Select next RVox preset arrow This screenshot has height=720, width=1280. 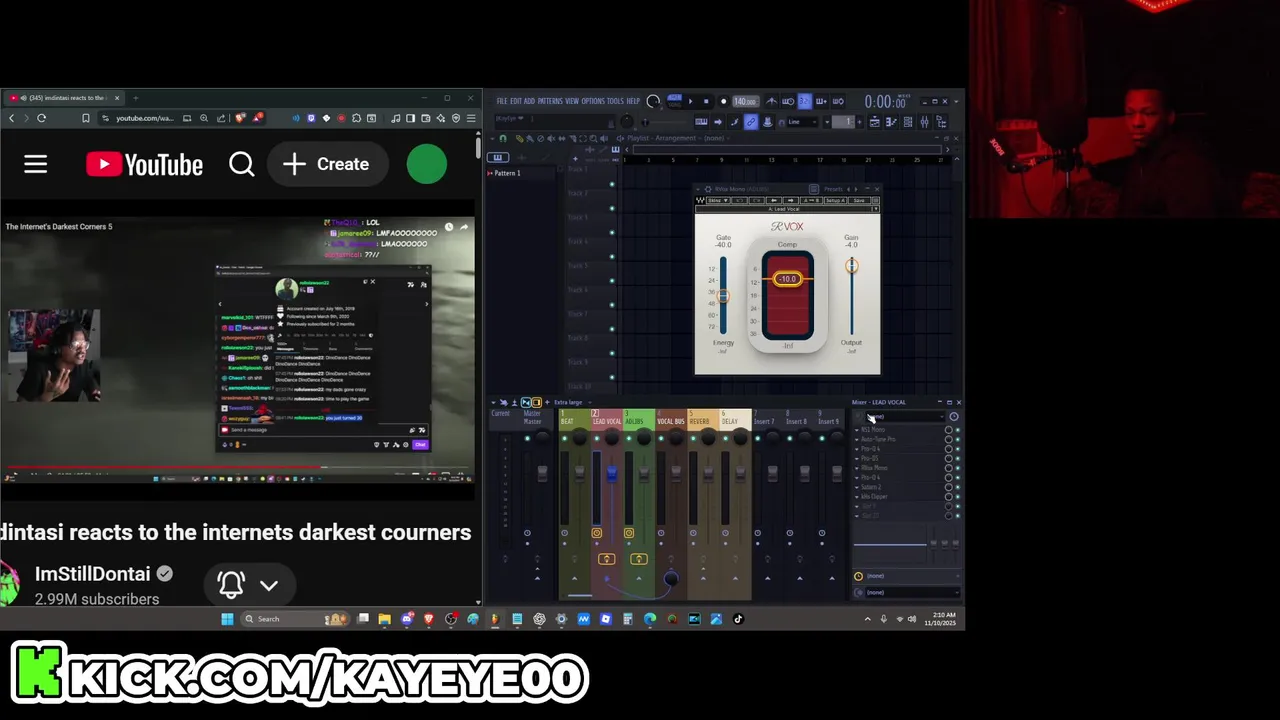click(x=857, y=189)
